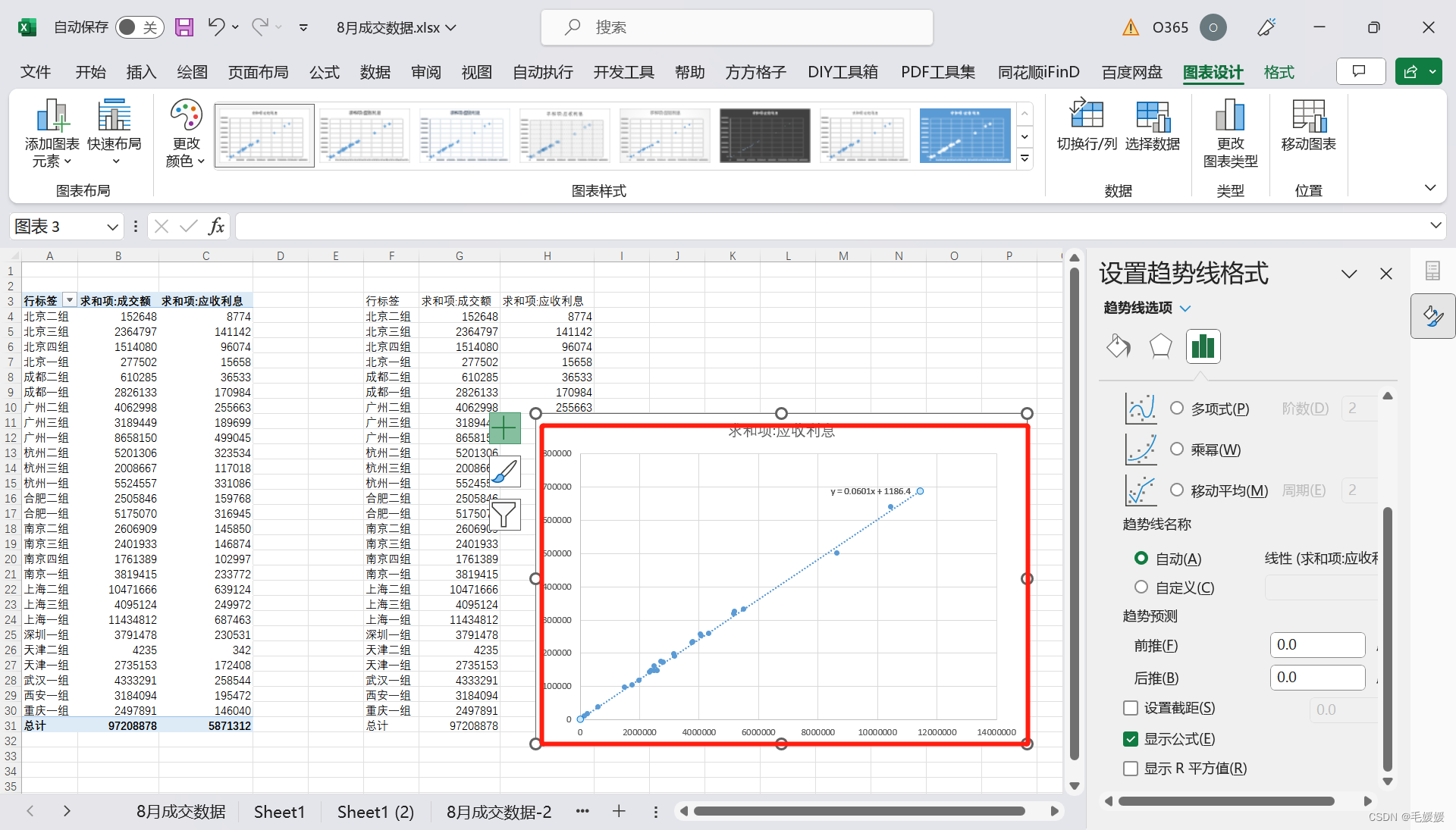Screen dimensions: 1456x830
Task: Select Custom trendline name
Action: point(1141,587)
